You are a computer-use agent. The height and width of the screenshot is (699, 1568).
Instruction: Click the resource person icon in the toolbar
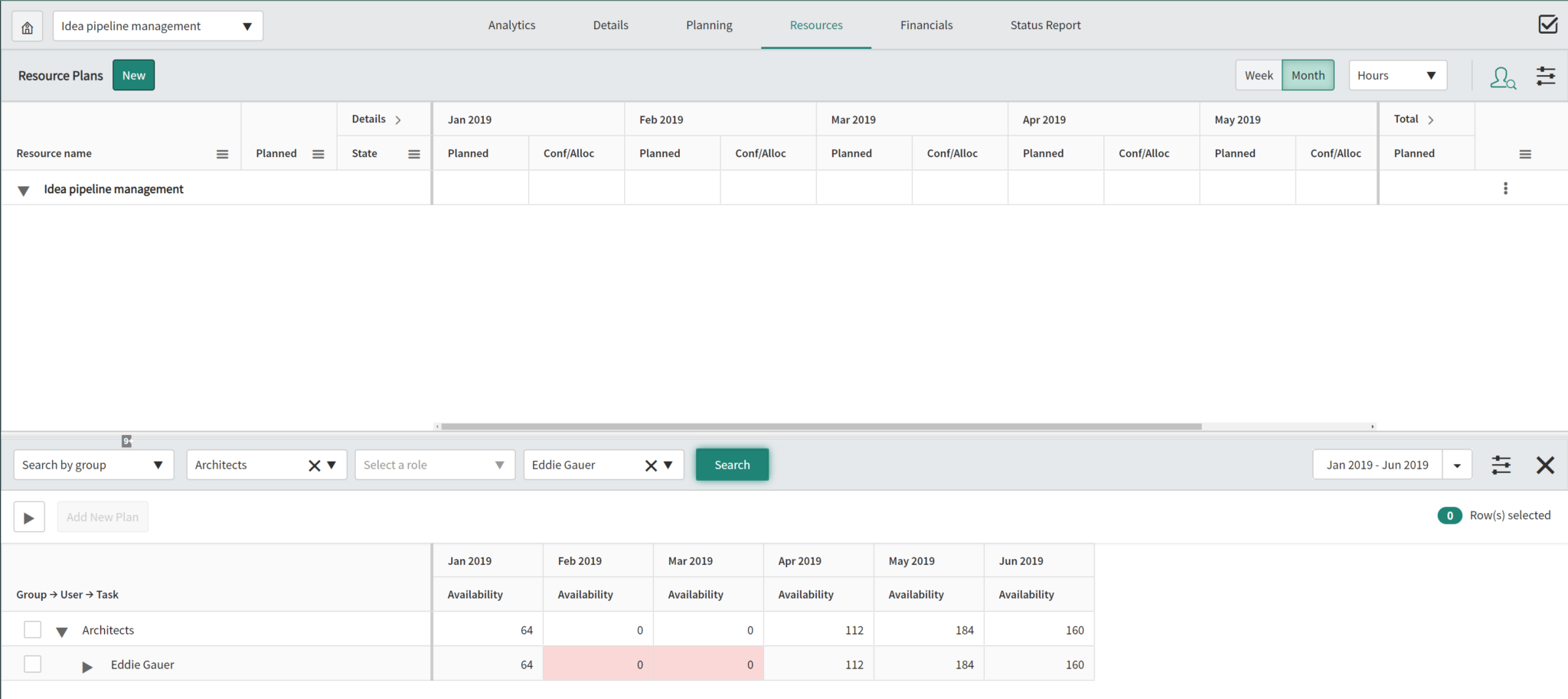pyautogui.click(x=1503, y=77)
